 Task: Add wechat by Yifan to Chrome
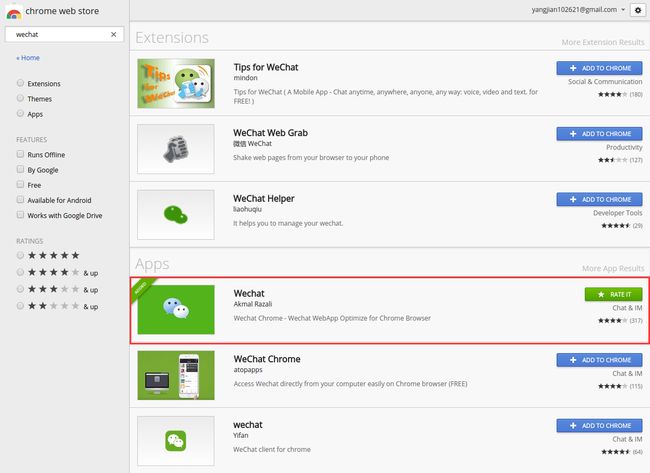point(599,426)
